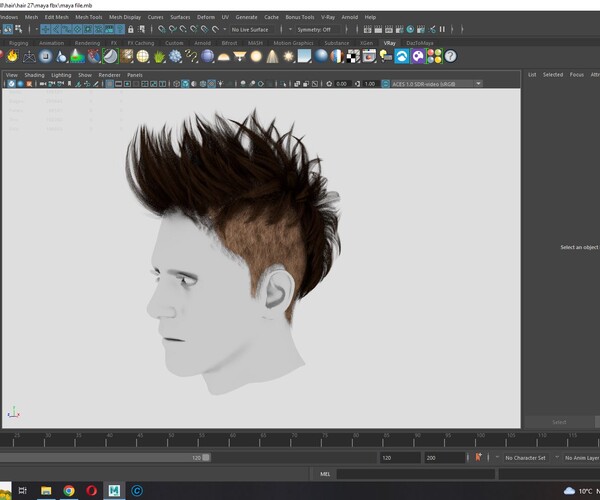Click the four colored spheres shelf icon
This screenshot has height=500, width=600.
(x=434, y=57)
